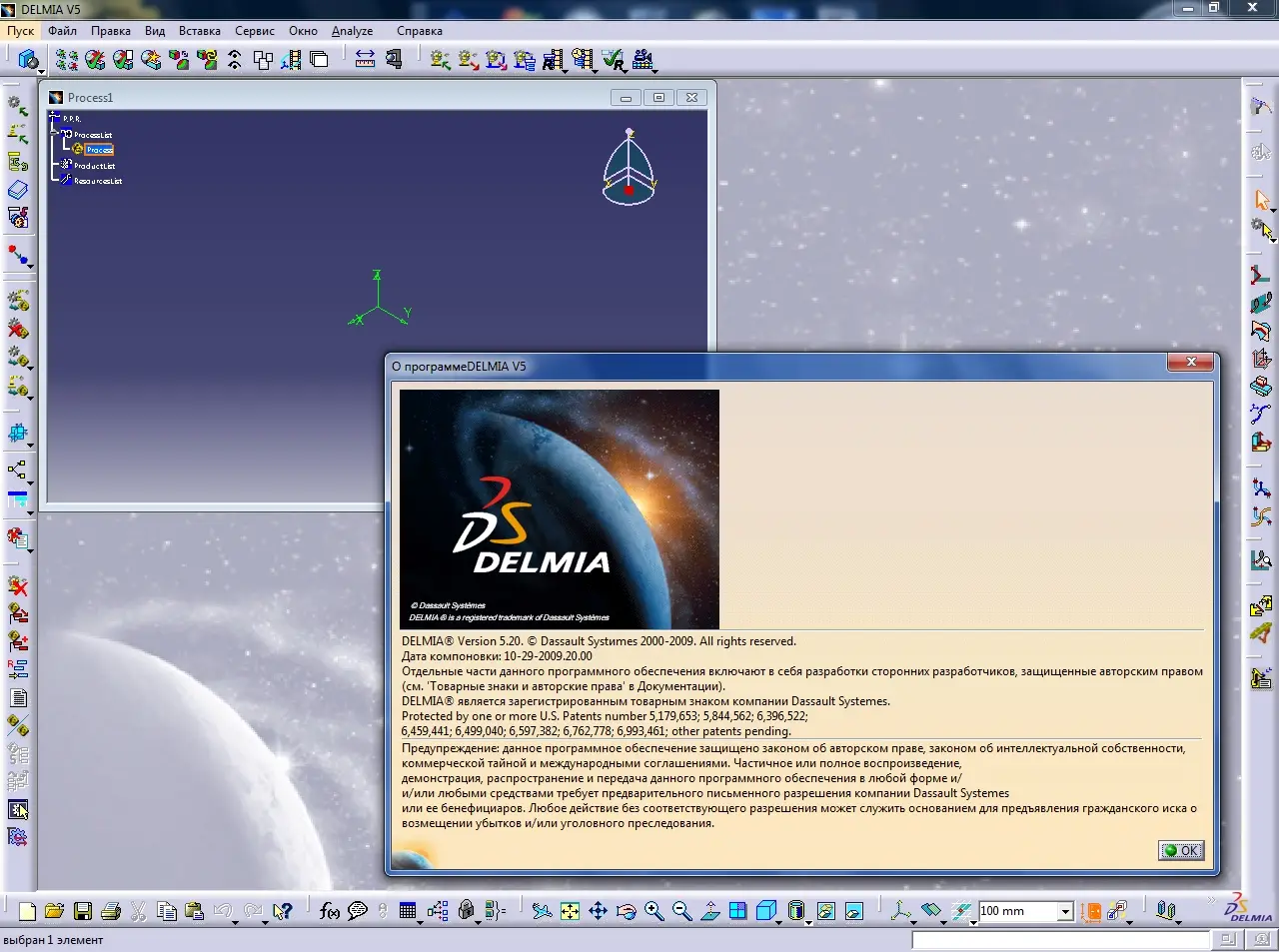
Task: Click the Isometric View cube icon
Action: point(766,911)
